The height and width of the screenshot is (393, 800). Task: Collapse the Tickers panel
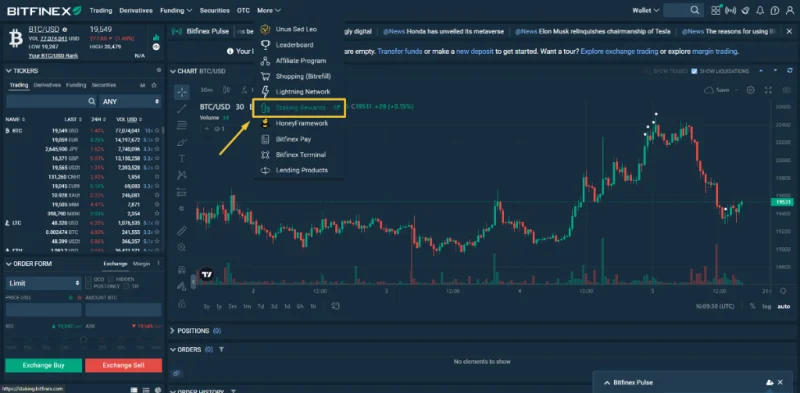click(8, 71)
